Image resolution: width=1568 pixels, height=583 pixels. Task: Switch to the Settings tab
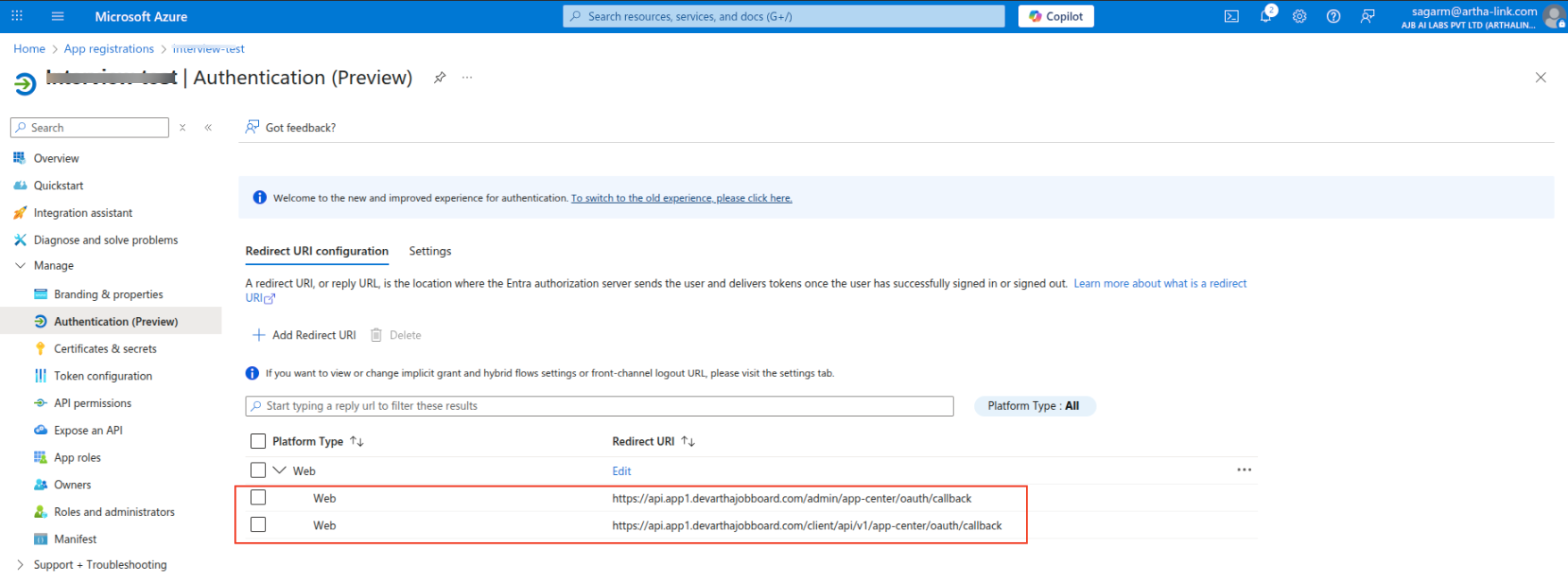coord(430,251)
